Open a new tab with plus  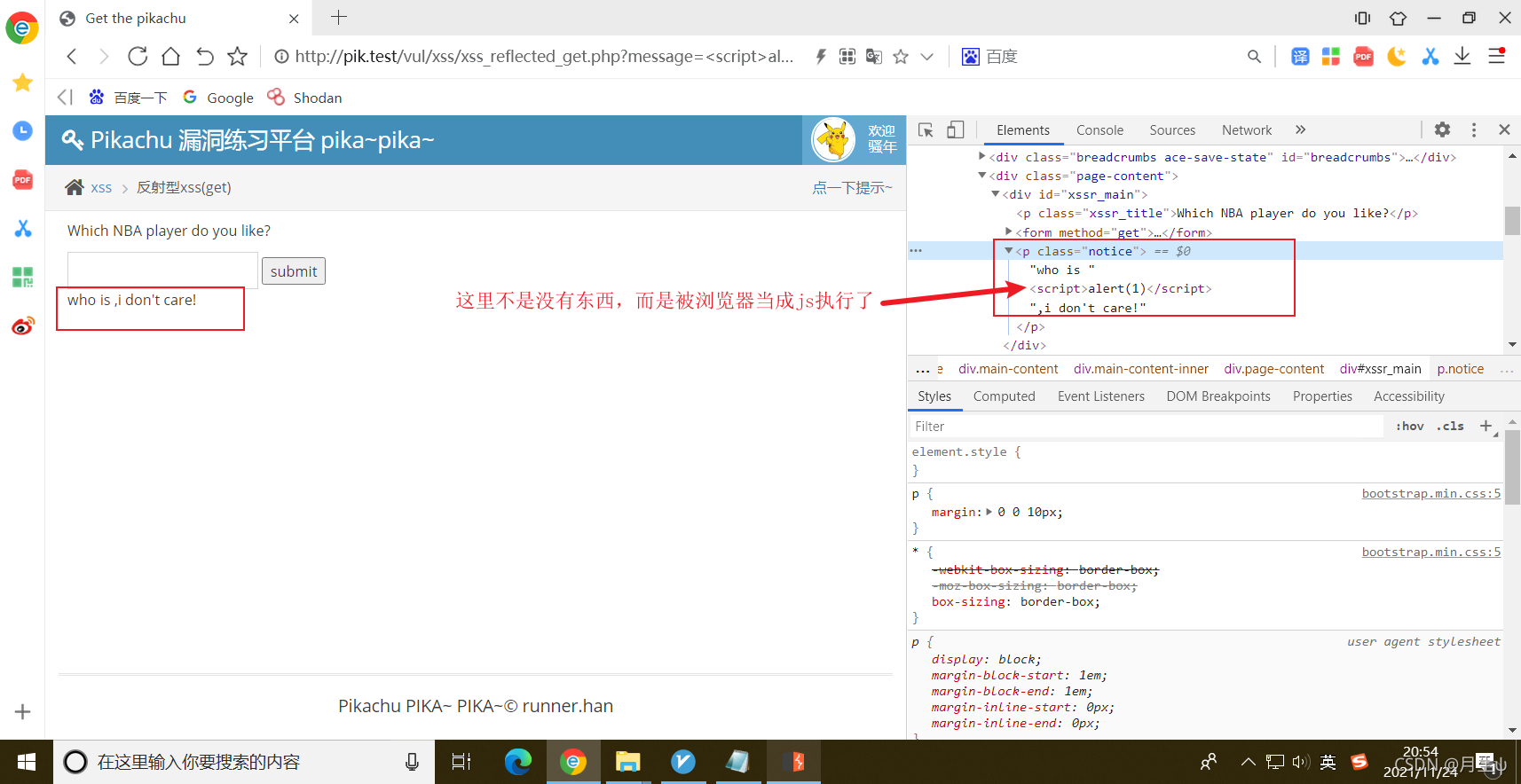339,17
